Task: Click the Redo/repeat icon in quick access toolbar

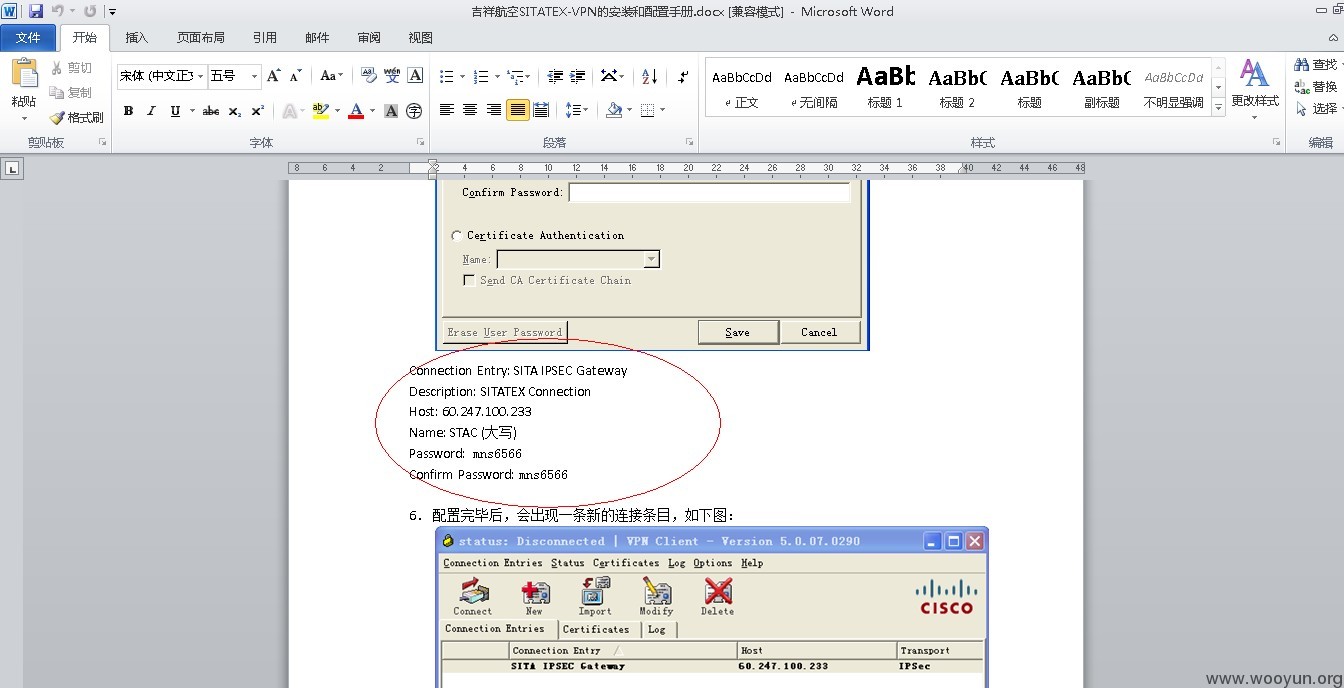Action: click(x=90, y=11)
